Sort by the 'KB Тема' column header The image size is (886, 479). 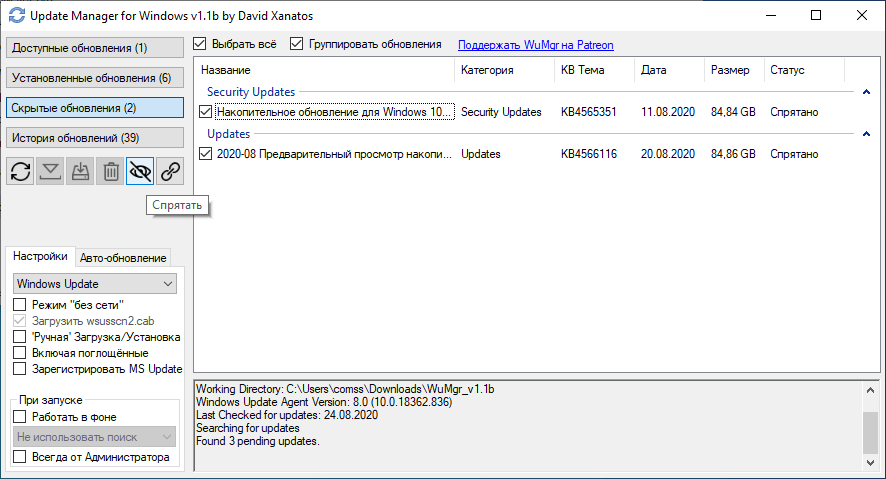594,70
